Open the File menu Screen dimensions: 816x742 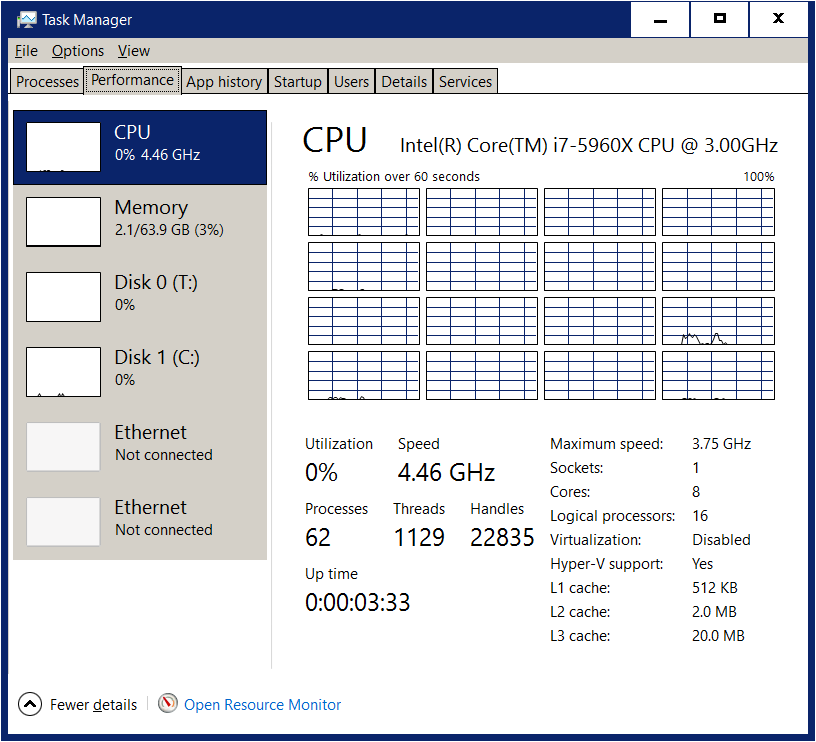pyautogui.click(x=26, y=51)
